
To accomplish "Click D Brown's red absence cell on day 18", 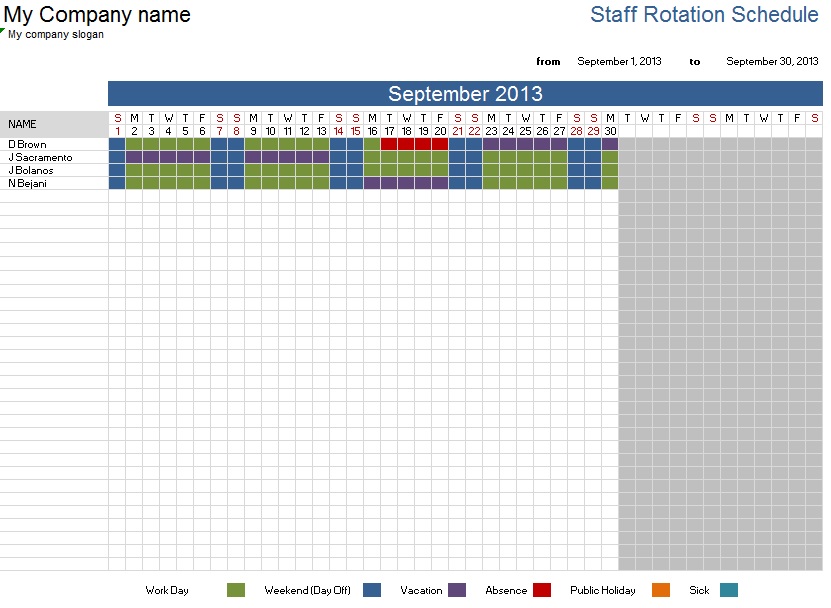I will click(406, 144).
